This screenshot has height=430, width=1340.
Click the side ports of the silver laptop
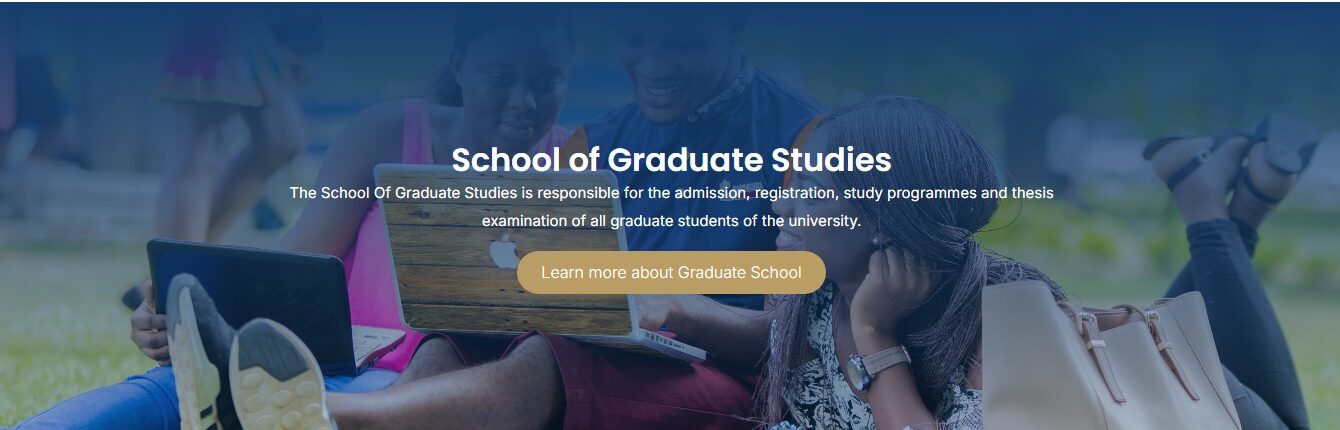click(x=668, y=342)
